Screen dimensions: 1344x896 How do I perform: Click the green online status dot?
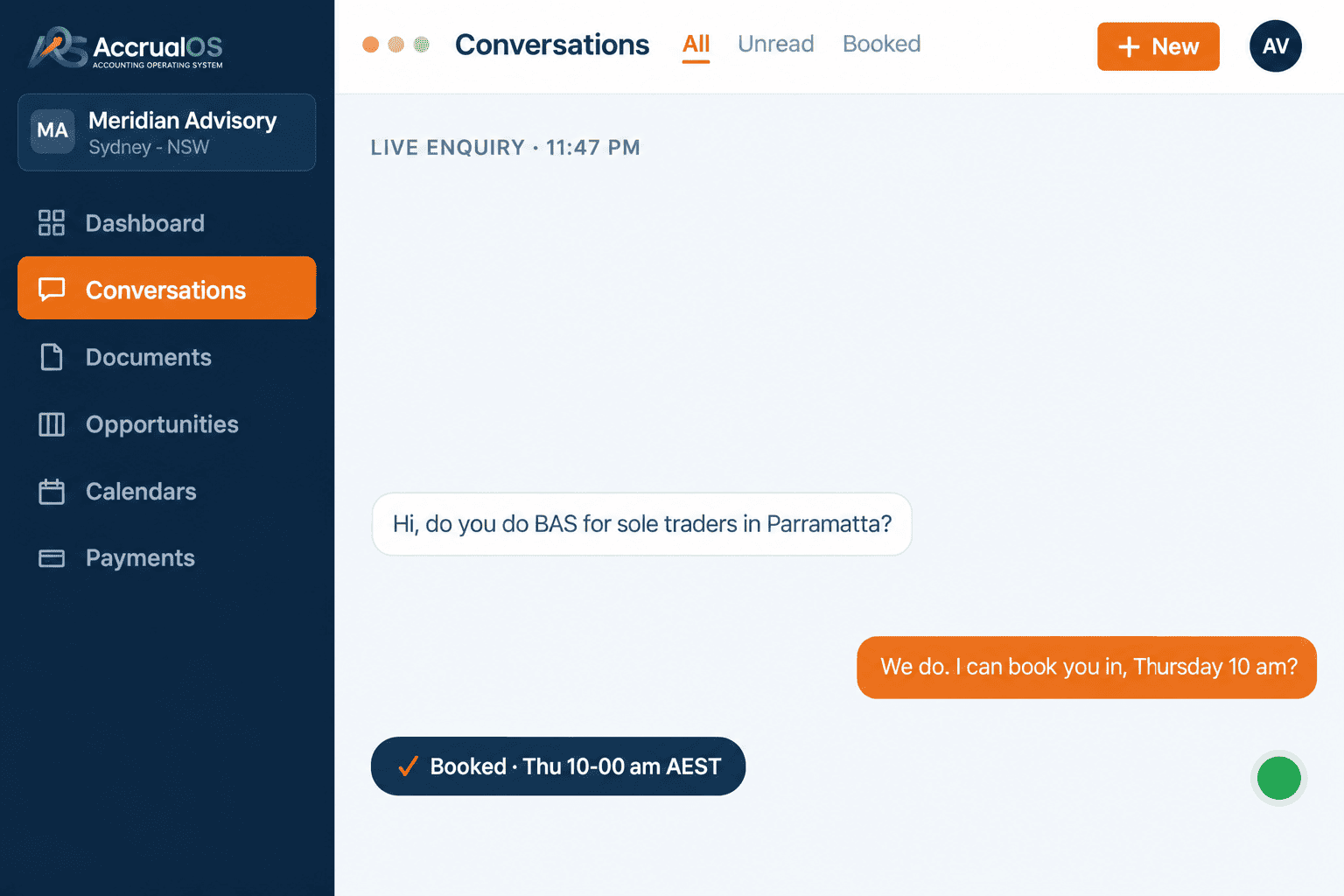pos(1278,778)
